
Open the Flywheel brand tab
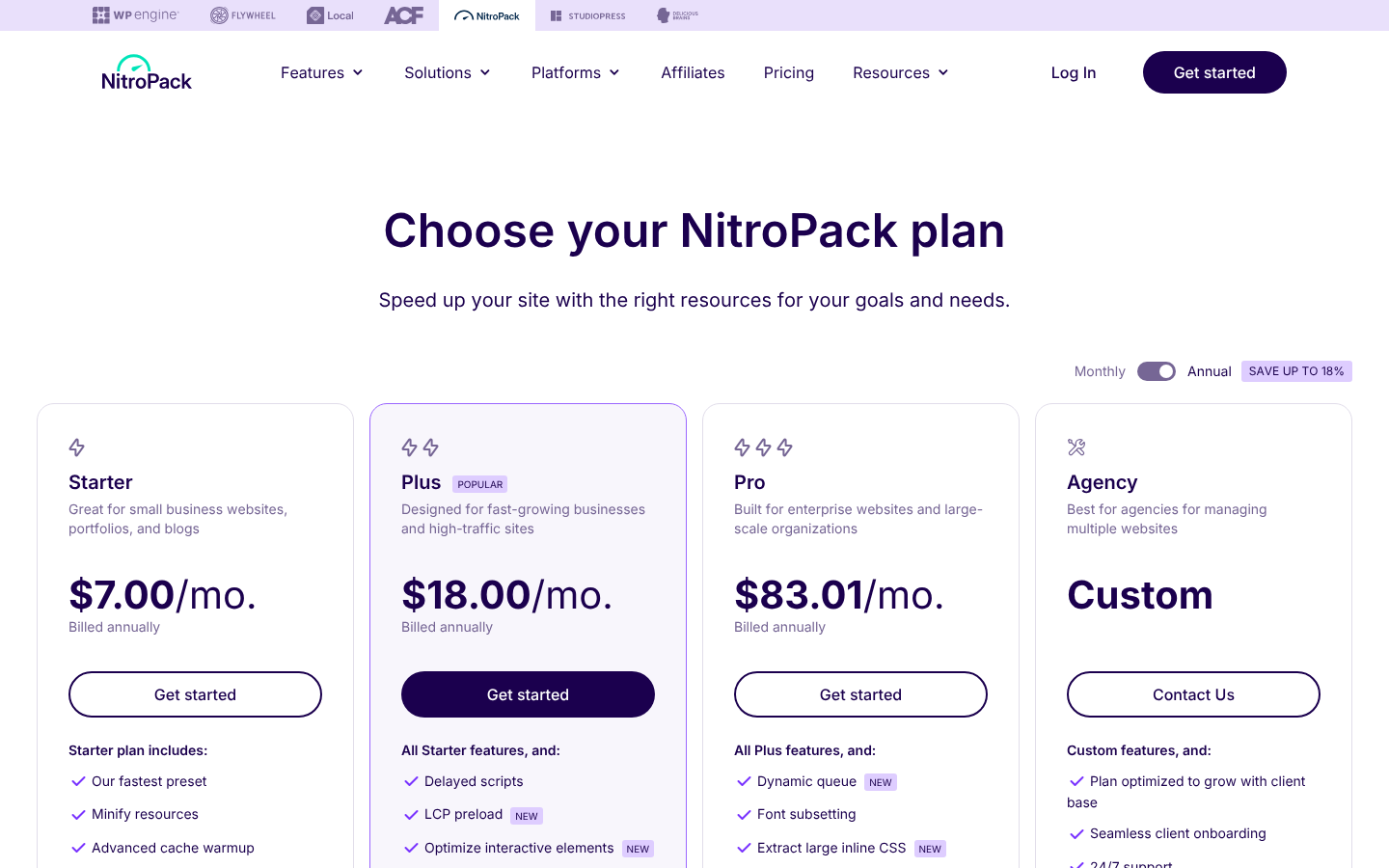[x=243, y=15]
